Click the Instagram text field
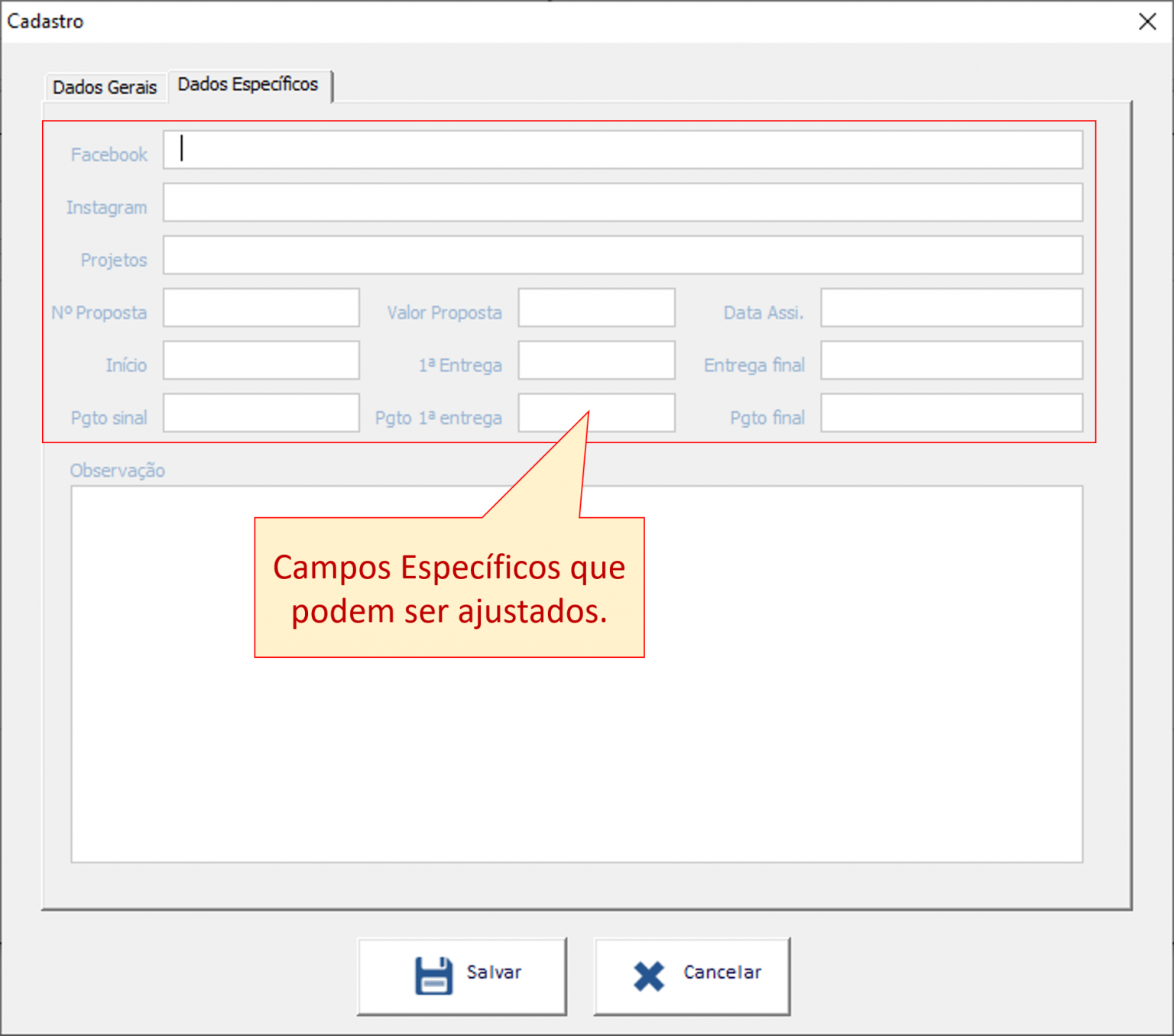Image resolution: width=1174 pixels, height=1036 pixels. [621, 202]
